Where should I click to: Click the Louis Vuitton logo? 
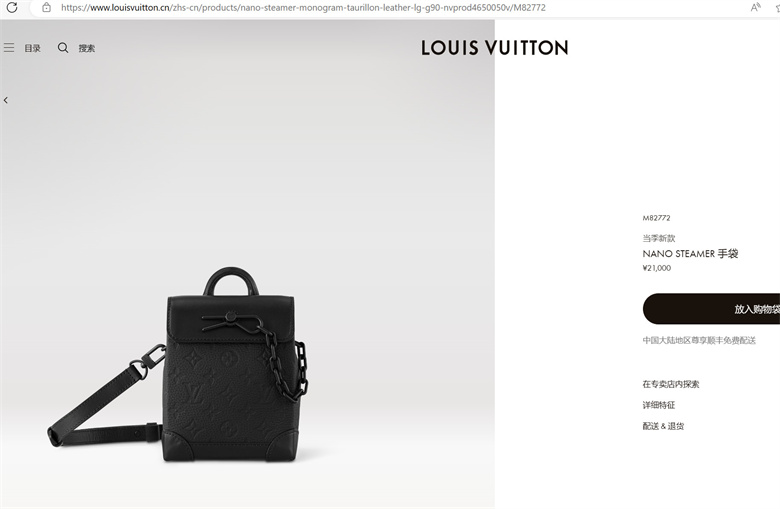494,48
